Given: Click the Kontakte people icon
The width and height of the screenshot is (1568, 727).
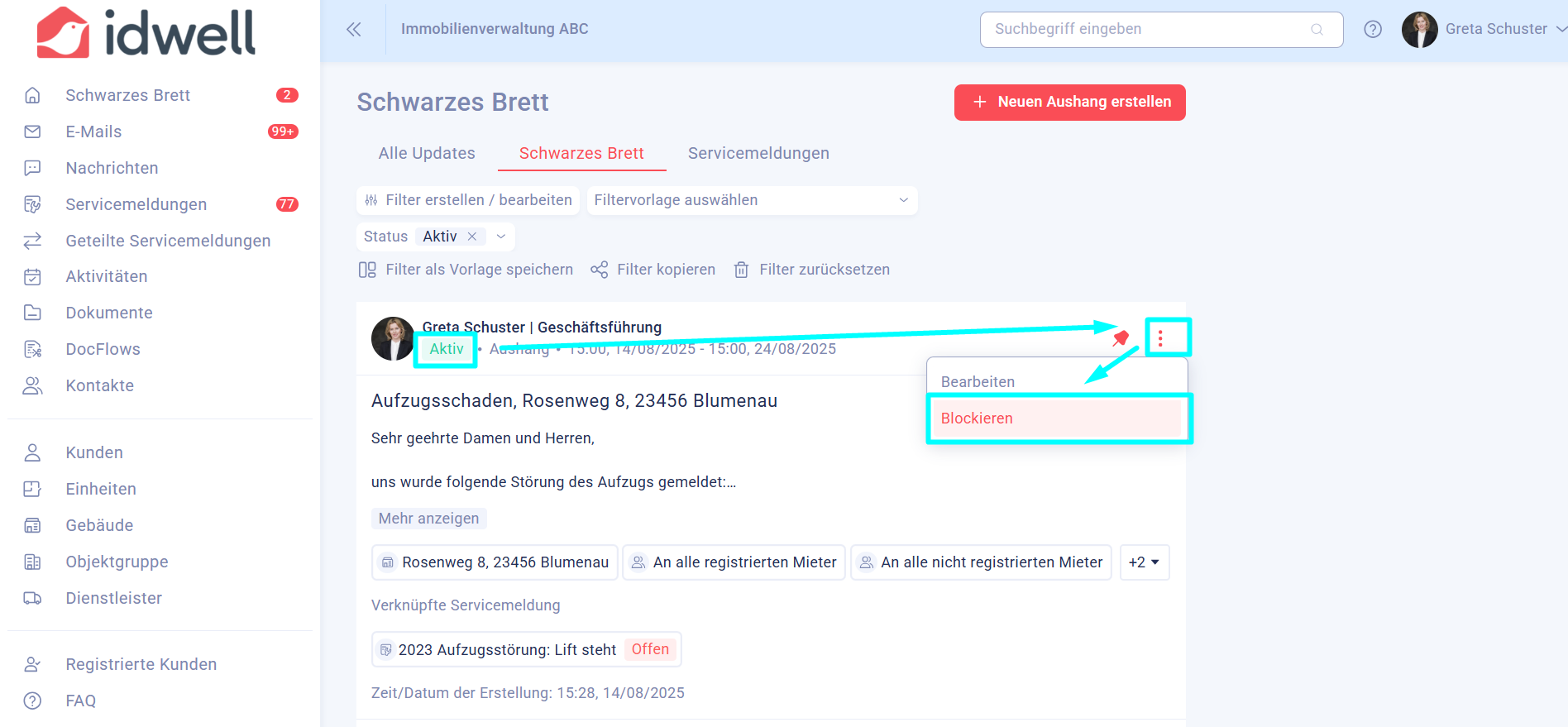Looking at the screenshot, I should click(32, 385).
